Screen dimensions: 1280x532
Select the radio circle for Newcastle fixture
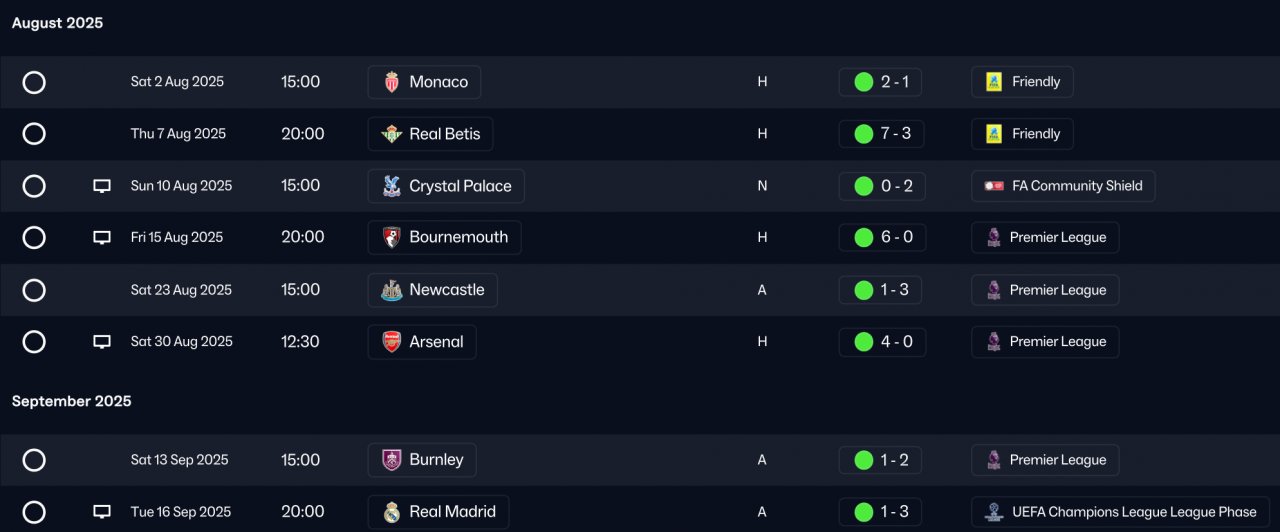pos(34,290)
